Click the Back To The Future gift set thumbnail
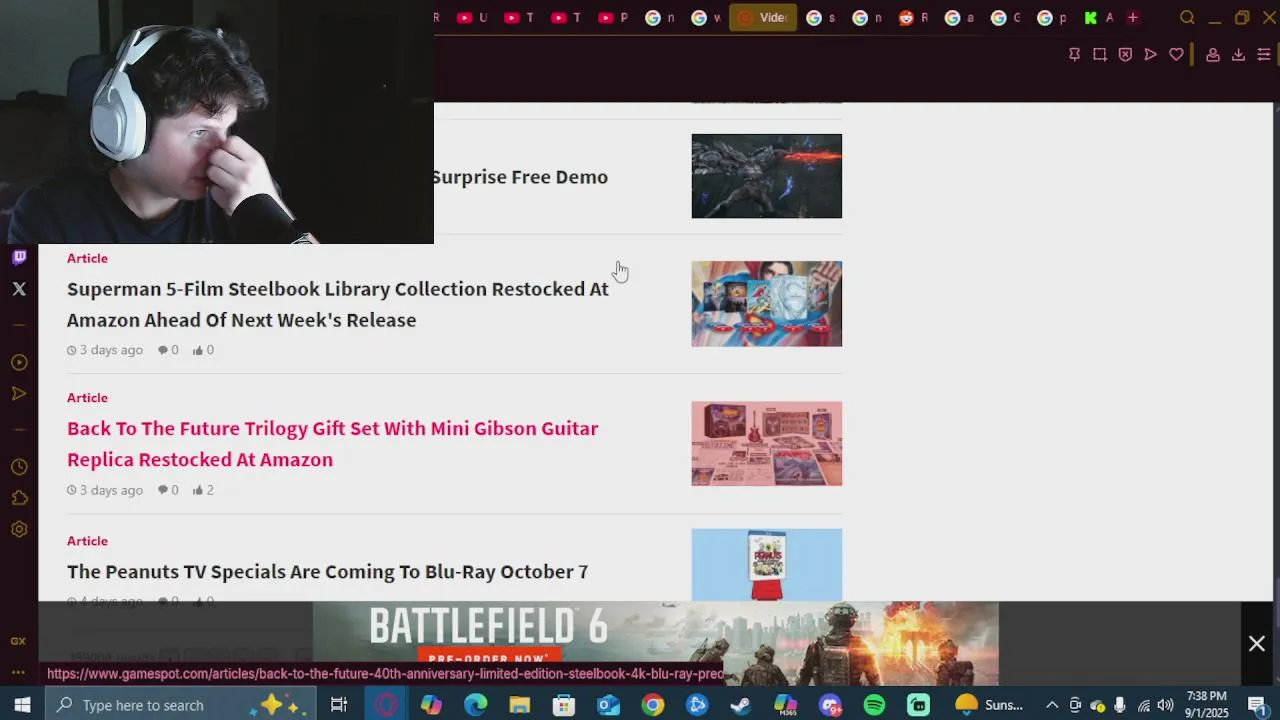Viewport: 1280px width, 720px height. (767, 444)
